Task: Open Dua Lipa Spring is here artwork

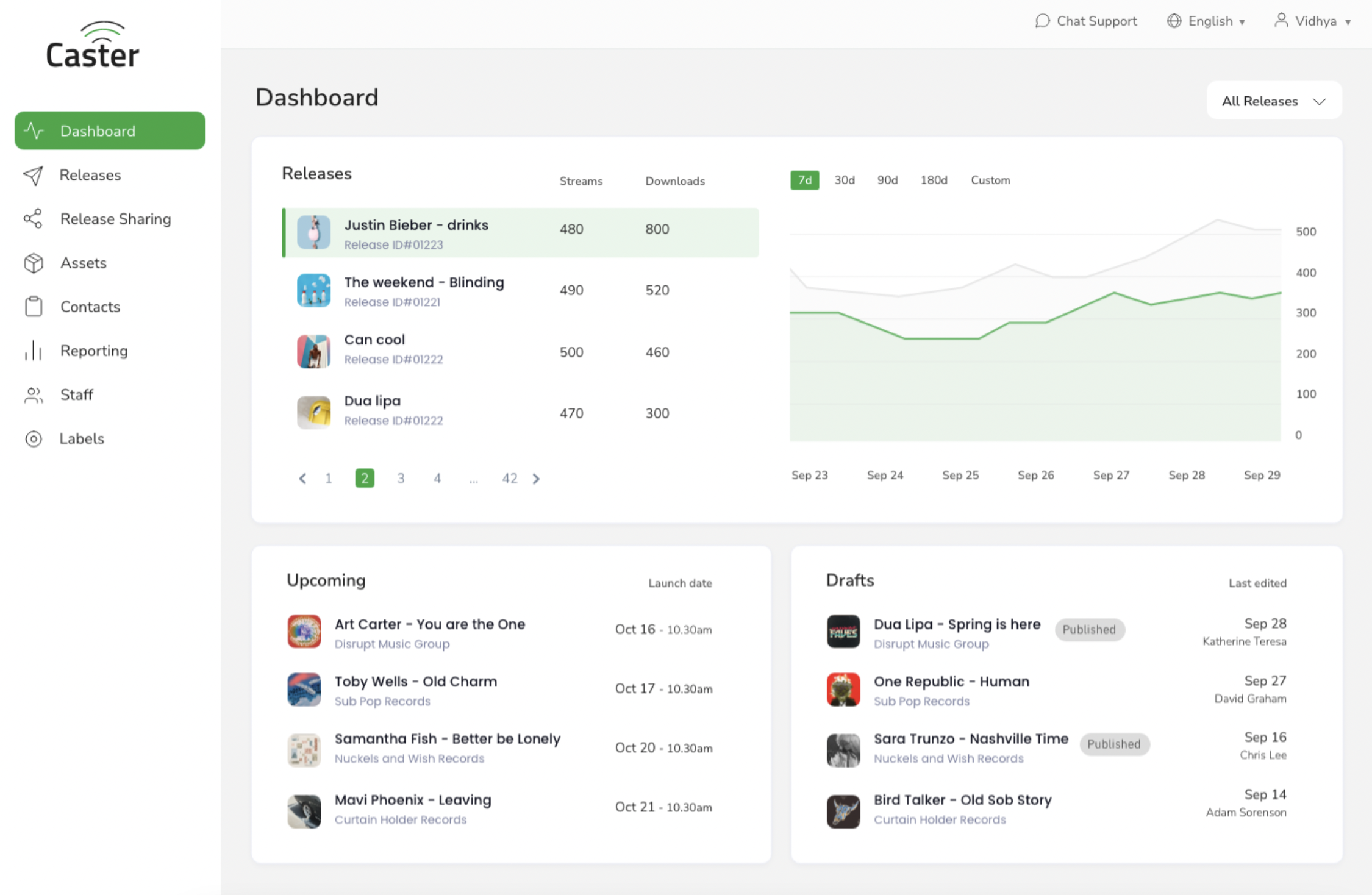Action: click(843, 631)
